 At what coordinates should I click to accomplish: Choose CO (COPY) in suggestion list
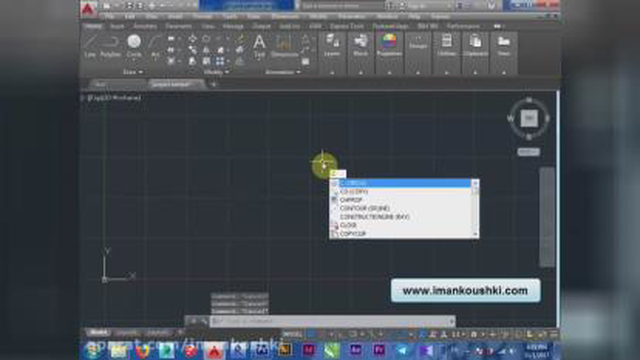(400, 191)
